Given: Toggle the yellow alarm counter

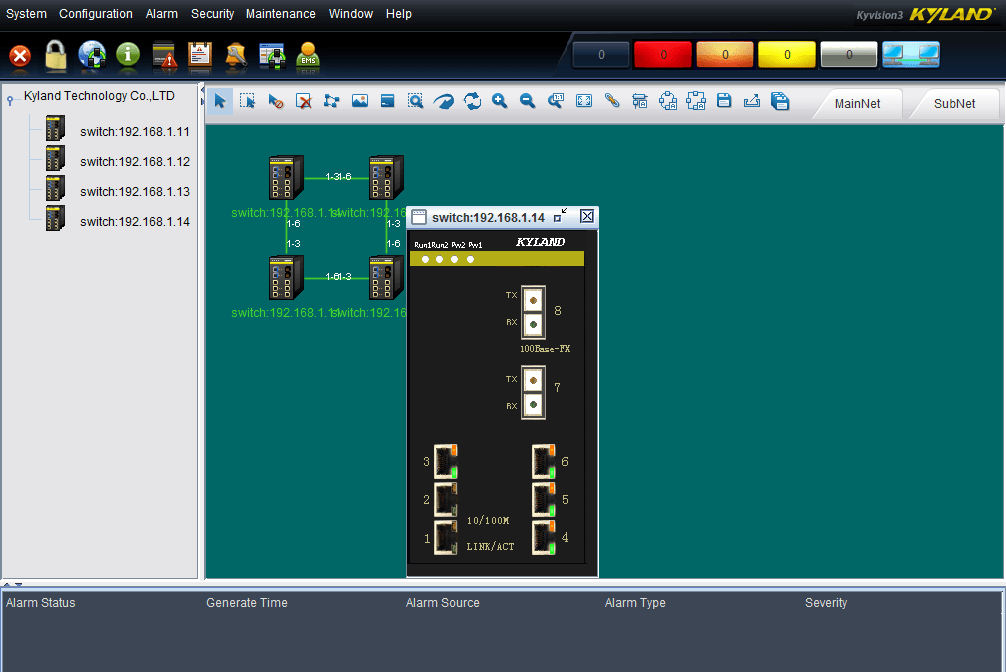Looking at the screenshot, I should point(786,55).
